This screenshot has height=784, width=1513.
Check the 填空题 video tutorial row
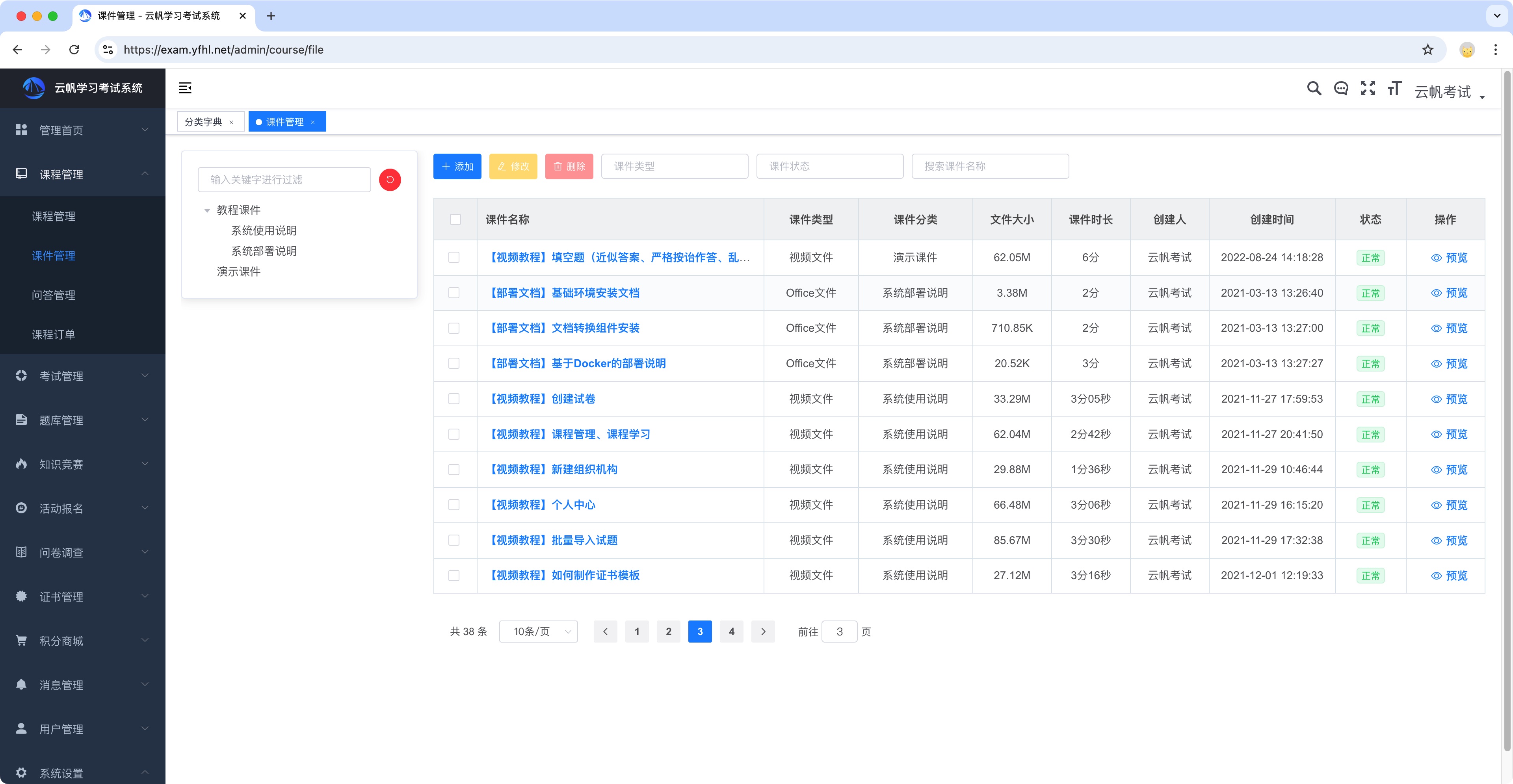click(x=454, y=257)
